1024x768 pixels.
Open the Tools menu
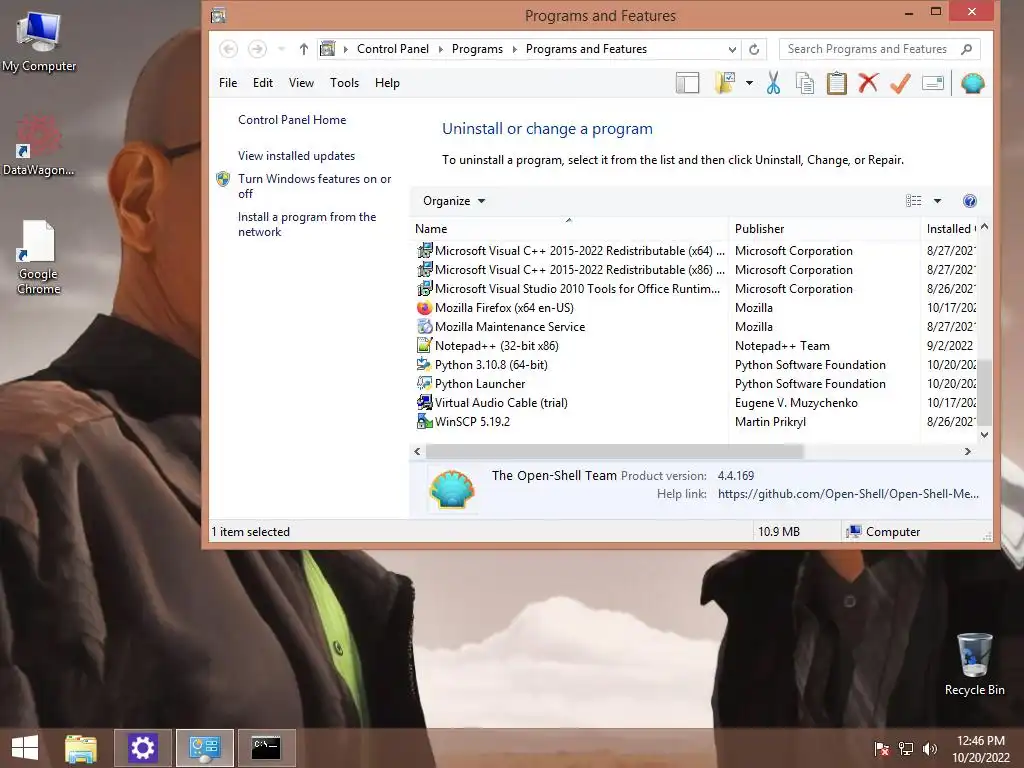coord(344,83)
